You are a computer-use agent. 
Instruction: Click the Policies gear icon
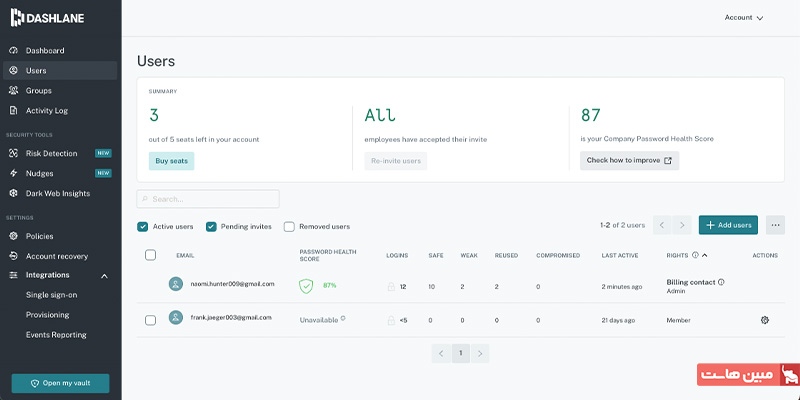[x=14, y=236]
